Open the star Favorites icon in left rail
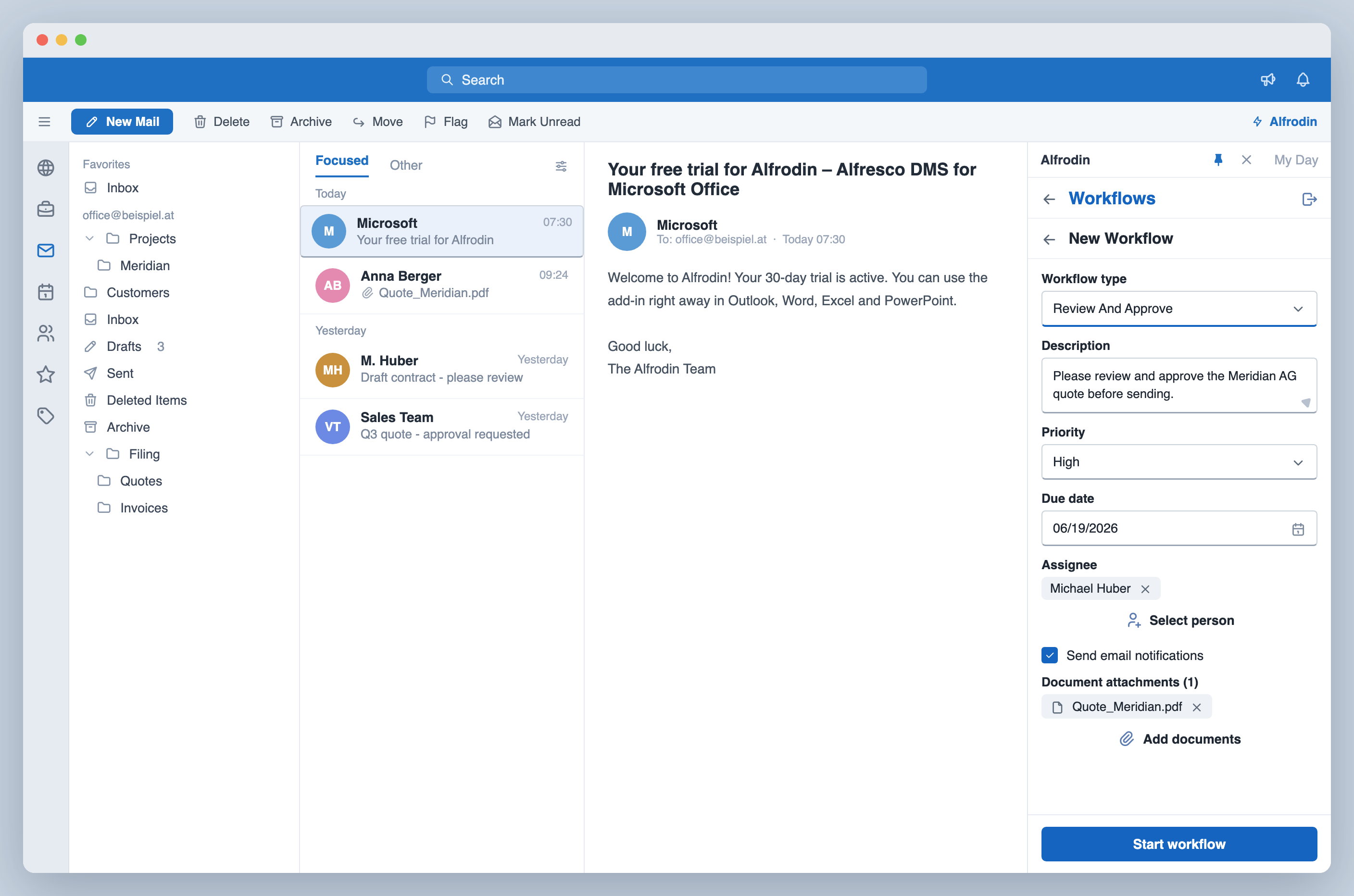1354x896 pixels. (46, 374)
